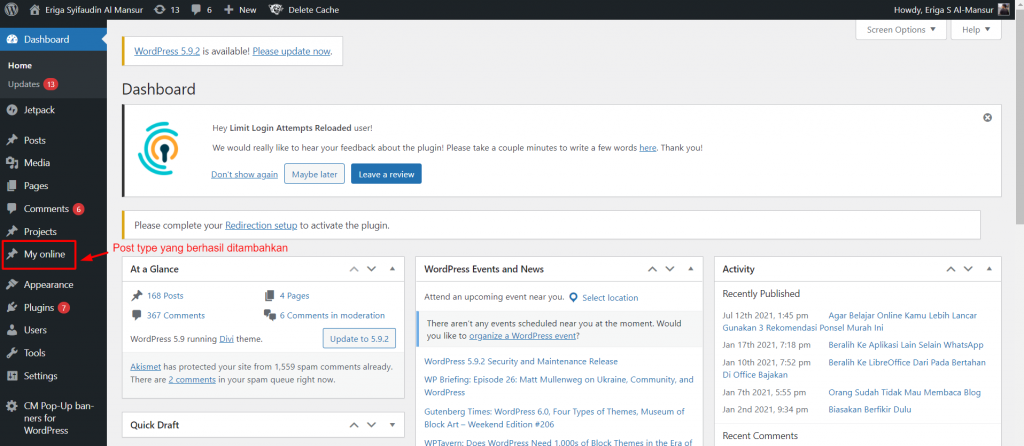Open the 4 Pages link

click(295, 296)
